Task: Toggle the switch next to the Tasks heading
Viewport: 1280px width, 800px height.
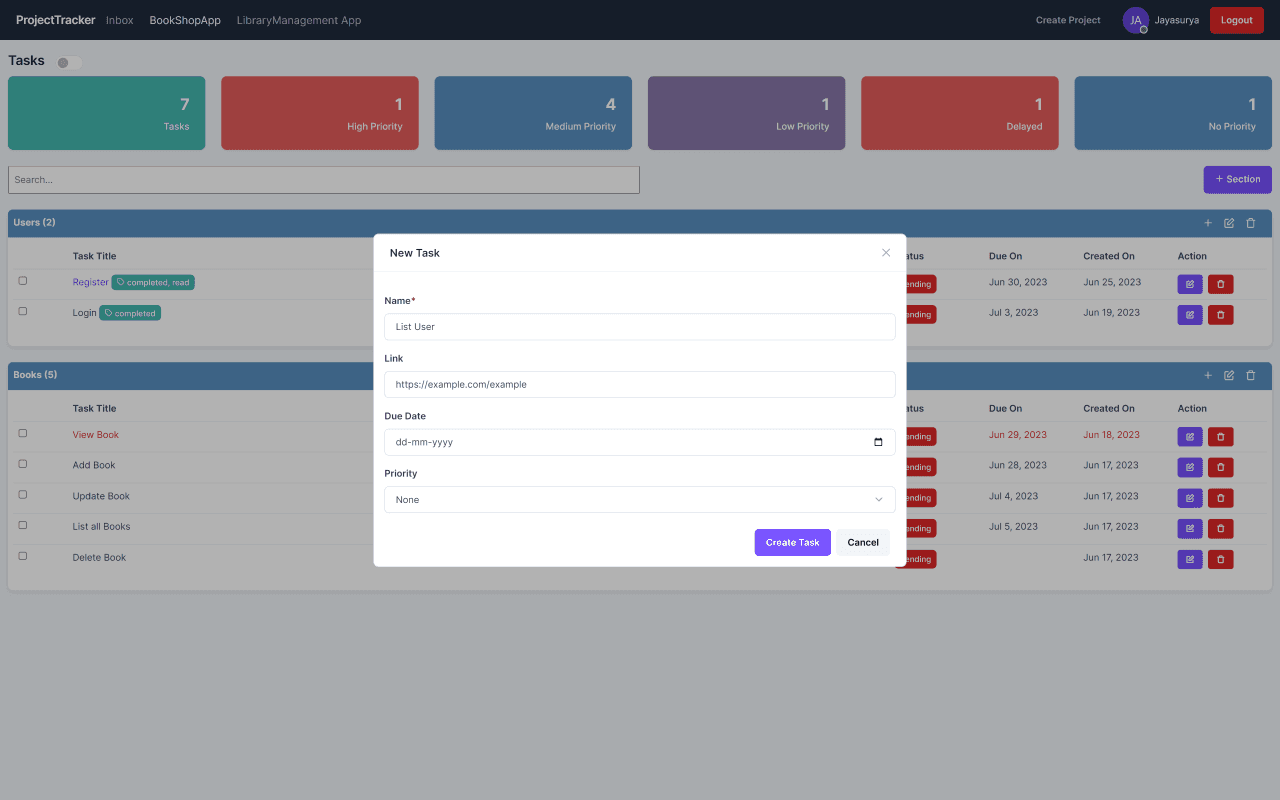Action: pos(68,61)
